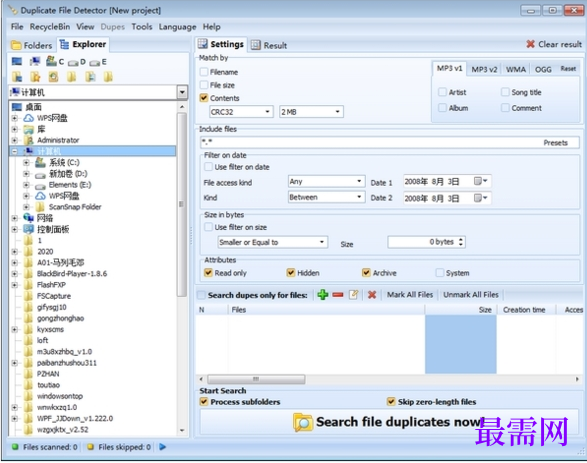Expand the 系统 (C:) drive node

pyautogui.click(x=26, y=162)
